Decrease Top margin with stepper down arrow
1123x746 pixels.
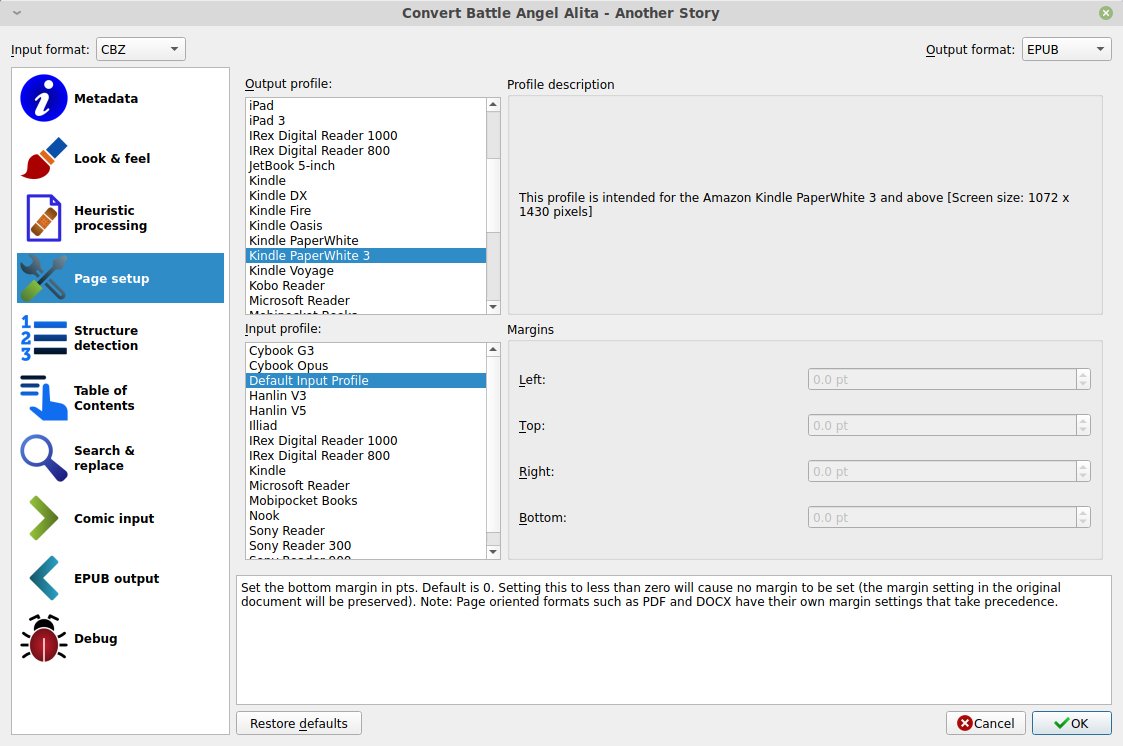pyautogui.click(x=1083, y=430)
